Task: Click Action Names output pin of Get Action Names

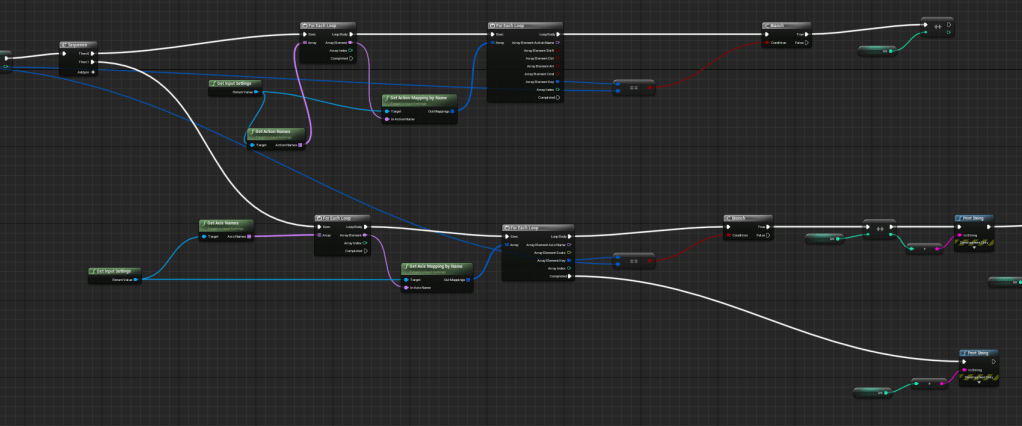Action: (300, 145)
